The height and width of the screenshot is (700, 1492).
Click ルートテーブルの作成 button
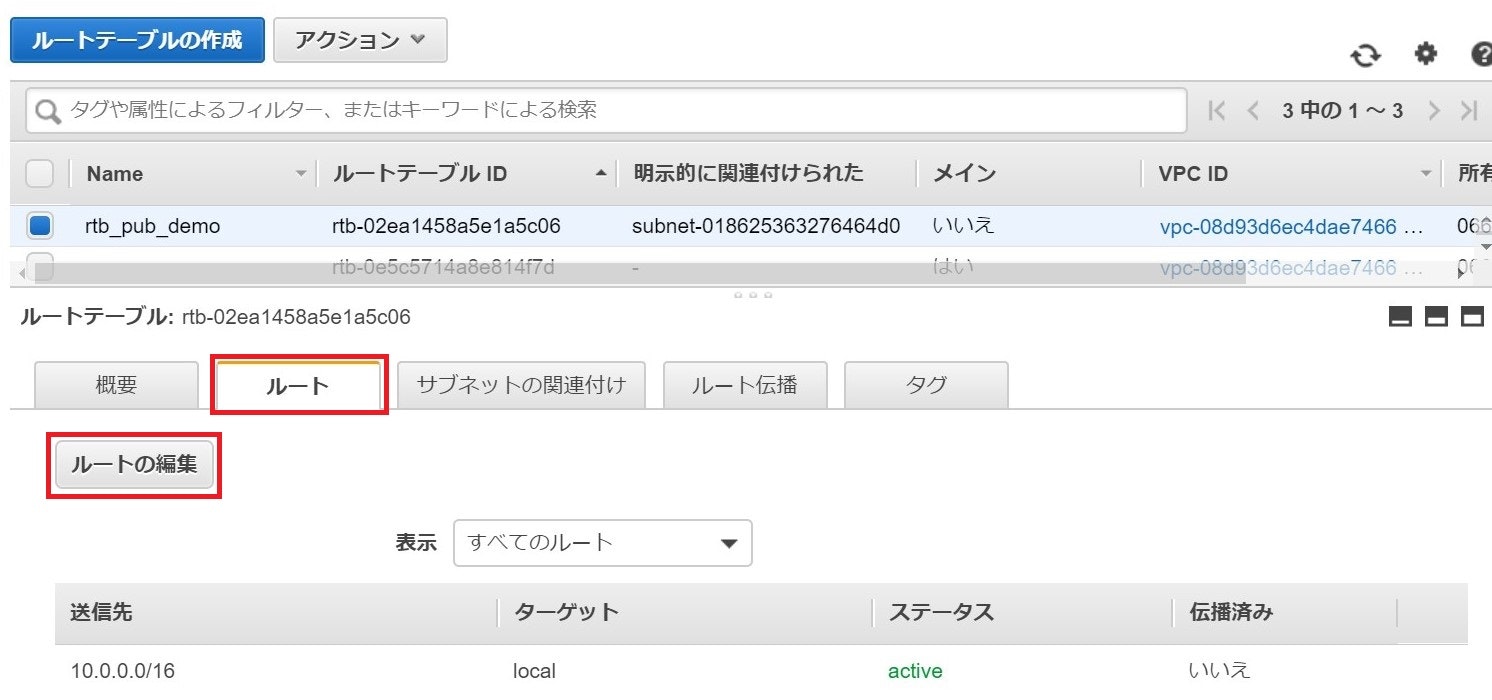138,40
